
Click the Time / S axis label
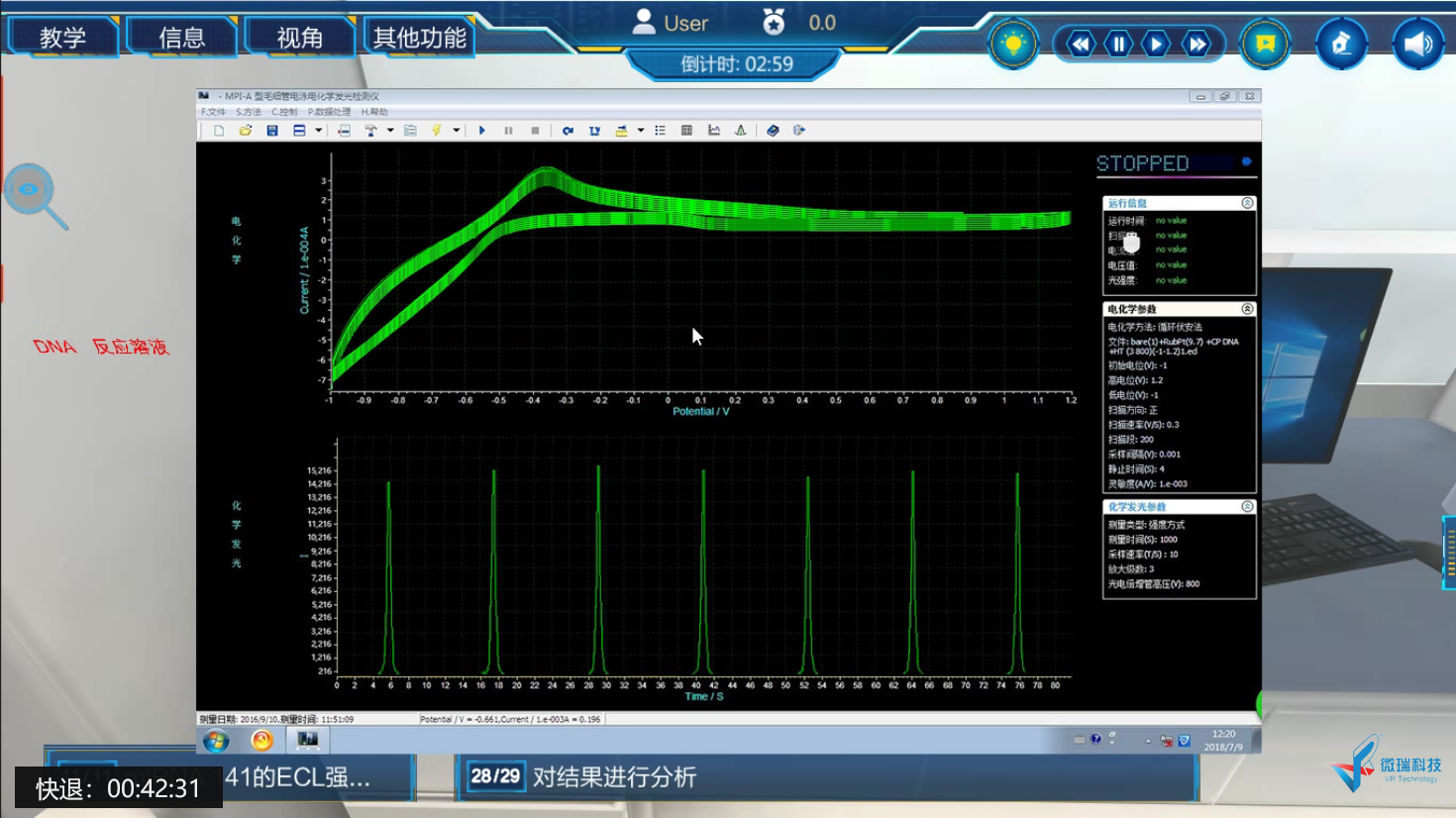pos(704,697)
